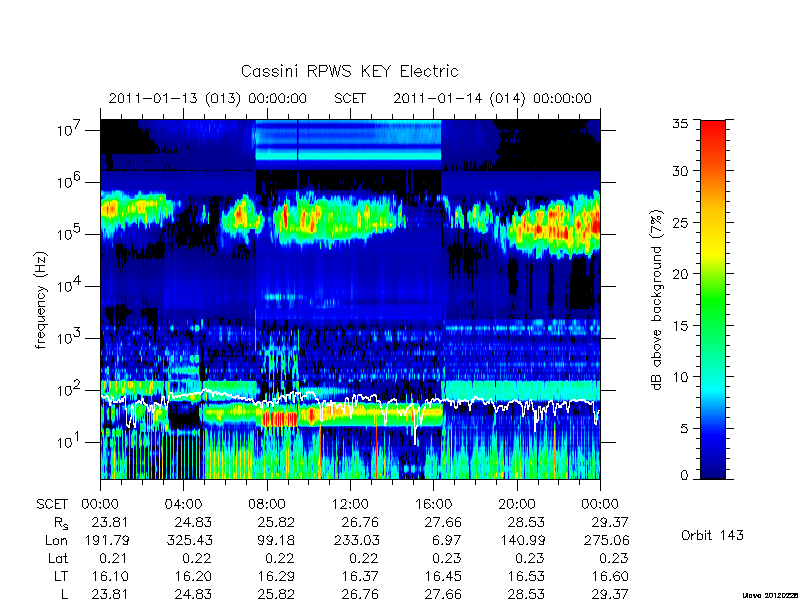Image resolution: width=800 pixels, height=600 pixels.
Task: Click the Lon value '233.03'
Action: (356, 540)
